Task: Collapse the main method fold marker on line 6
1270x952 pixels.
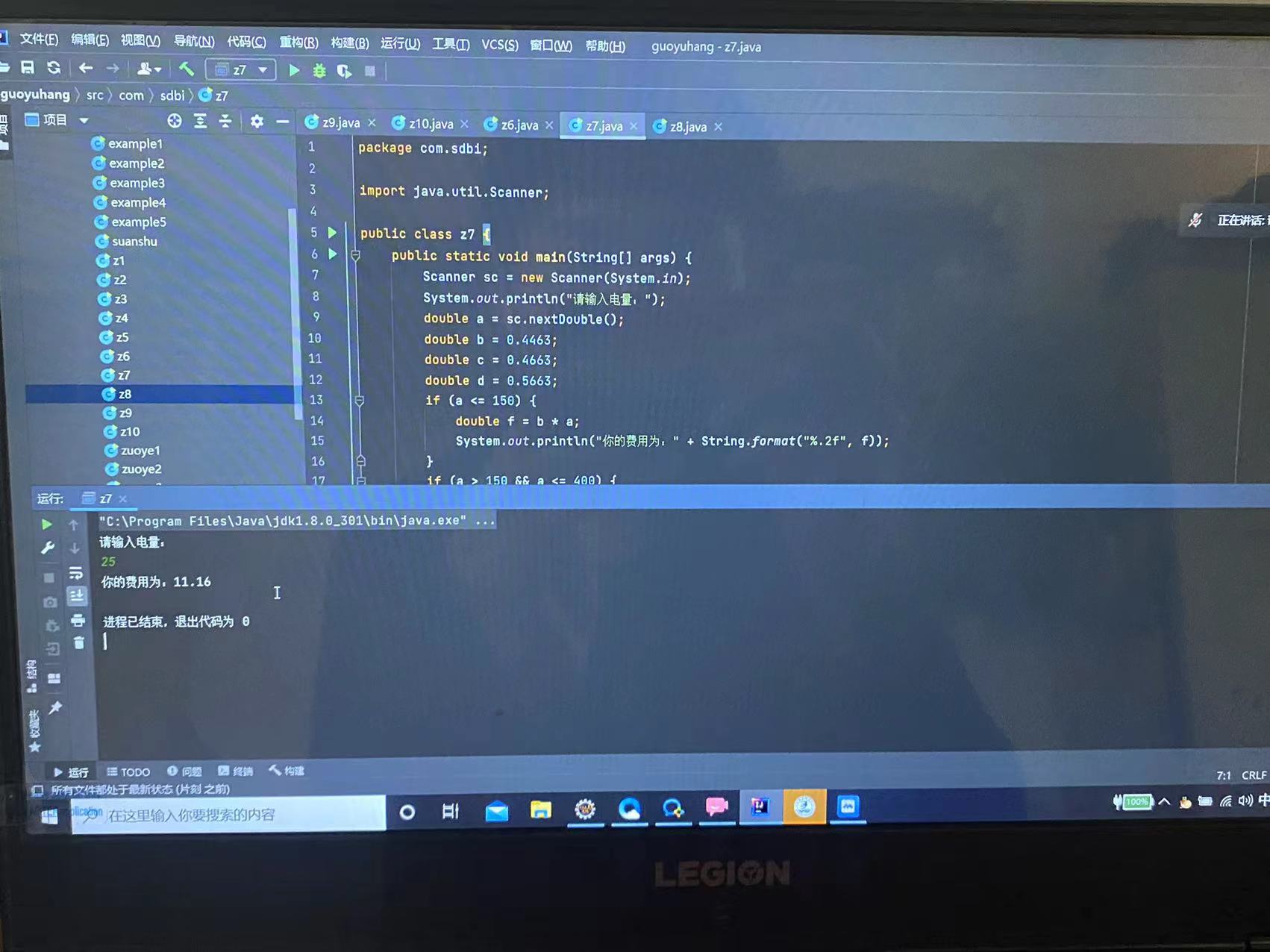Action: click(x=355, y=256)
